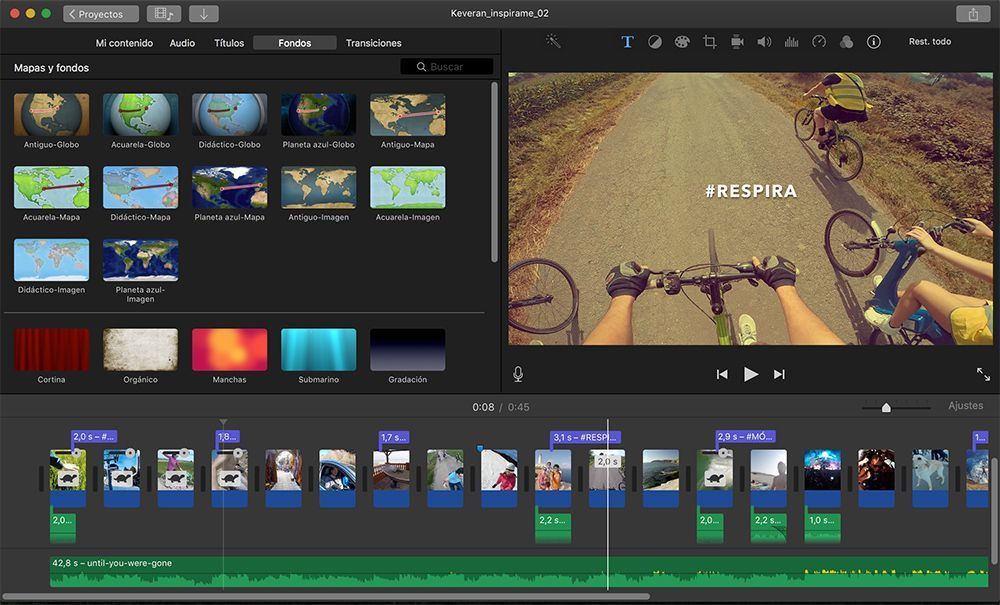This screenshot has height=605, width=1000.
Task: Pick the Manchas background swatch
Action: 230,349
